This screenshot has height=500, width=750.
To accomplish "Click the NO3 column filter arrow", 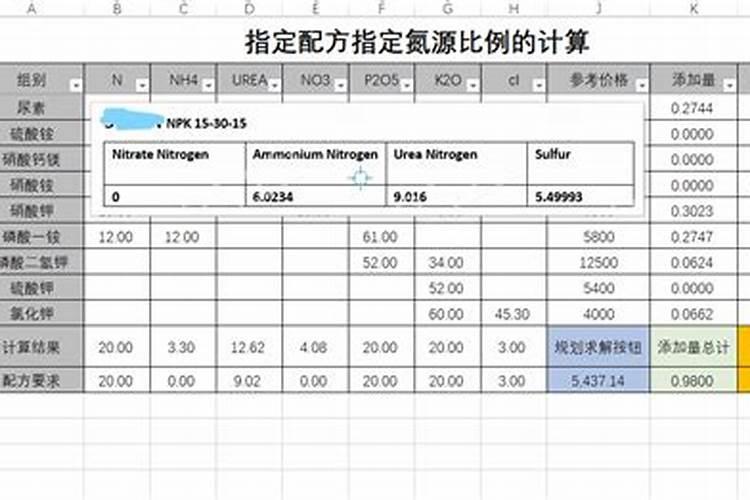I will pos(339,83).
